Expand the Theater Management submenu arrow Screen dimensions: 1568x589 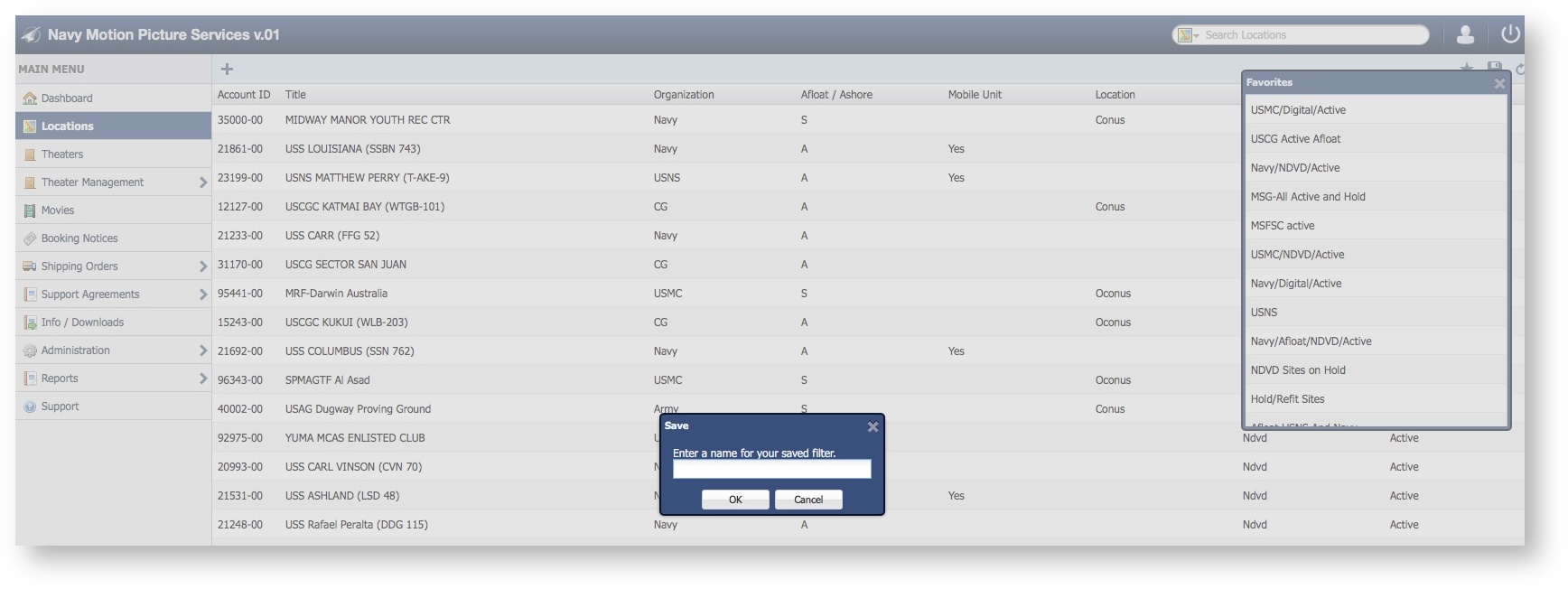tap(202, 182)
